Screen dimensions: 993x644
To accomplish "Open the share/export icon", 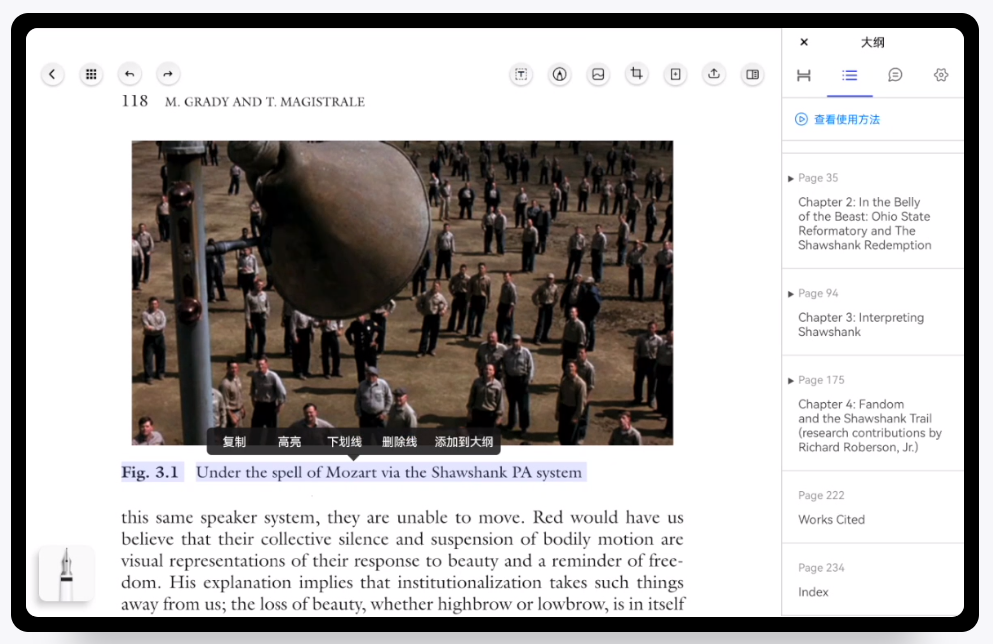I will click(714, 74).
